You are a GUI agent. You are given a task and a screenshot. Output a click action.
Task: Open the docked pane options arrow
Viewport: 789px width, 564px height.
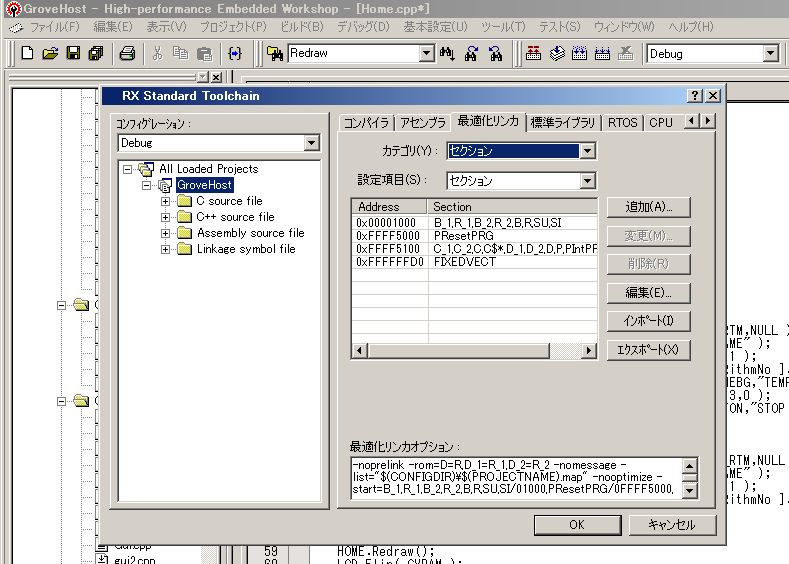point(203,77)
